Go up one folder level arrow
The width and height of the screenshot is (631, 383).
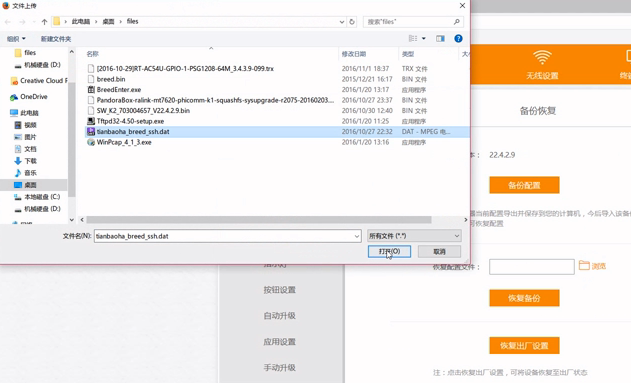click(44, 22)
